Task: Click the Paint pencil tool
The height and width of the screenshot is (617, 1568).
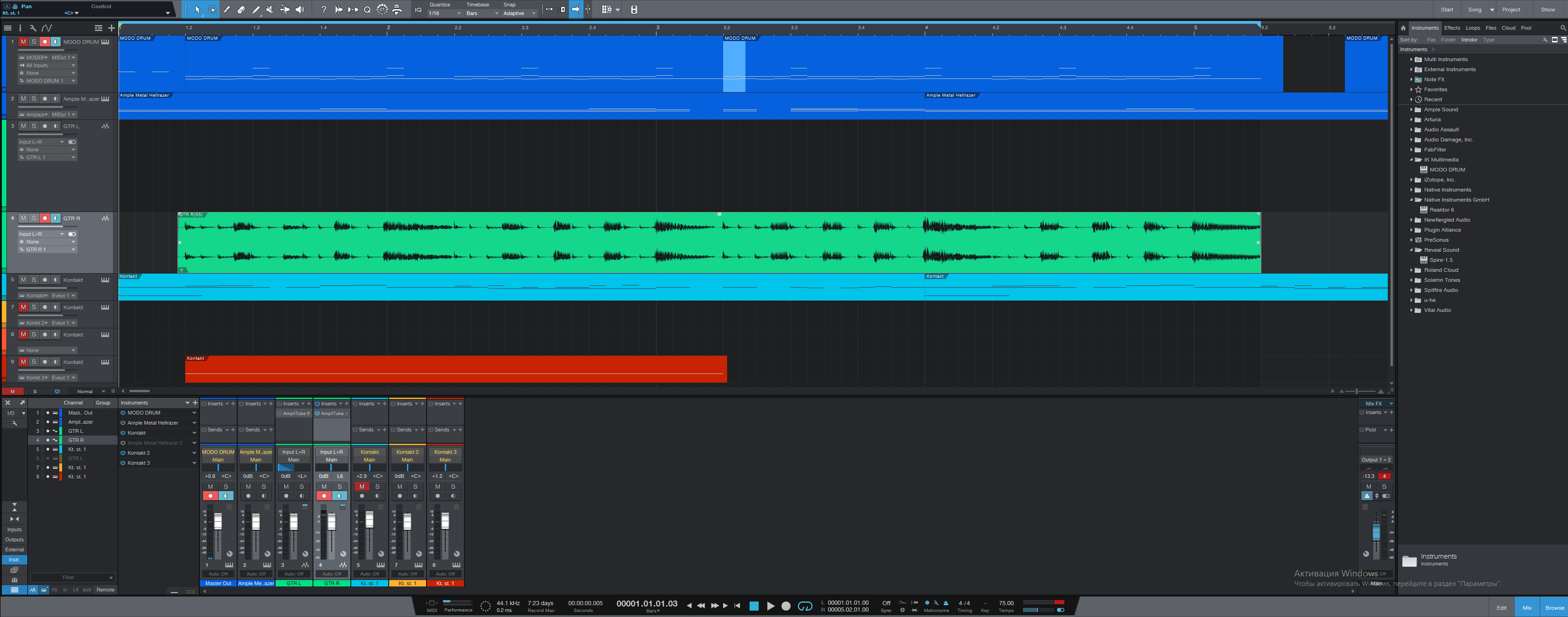Action: point(255,10)
